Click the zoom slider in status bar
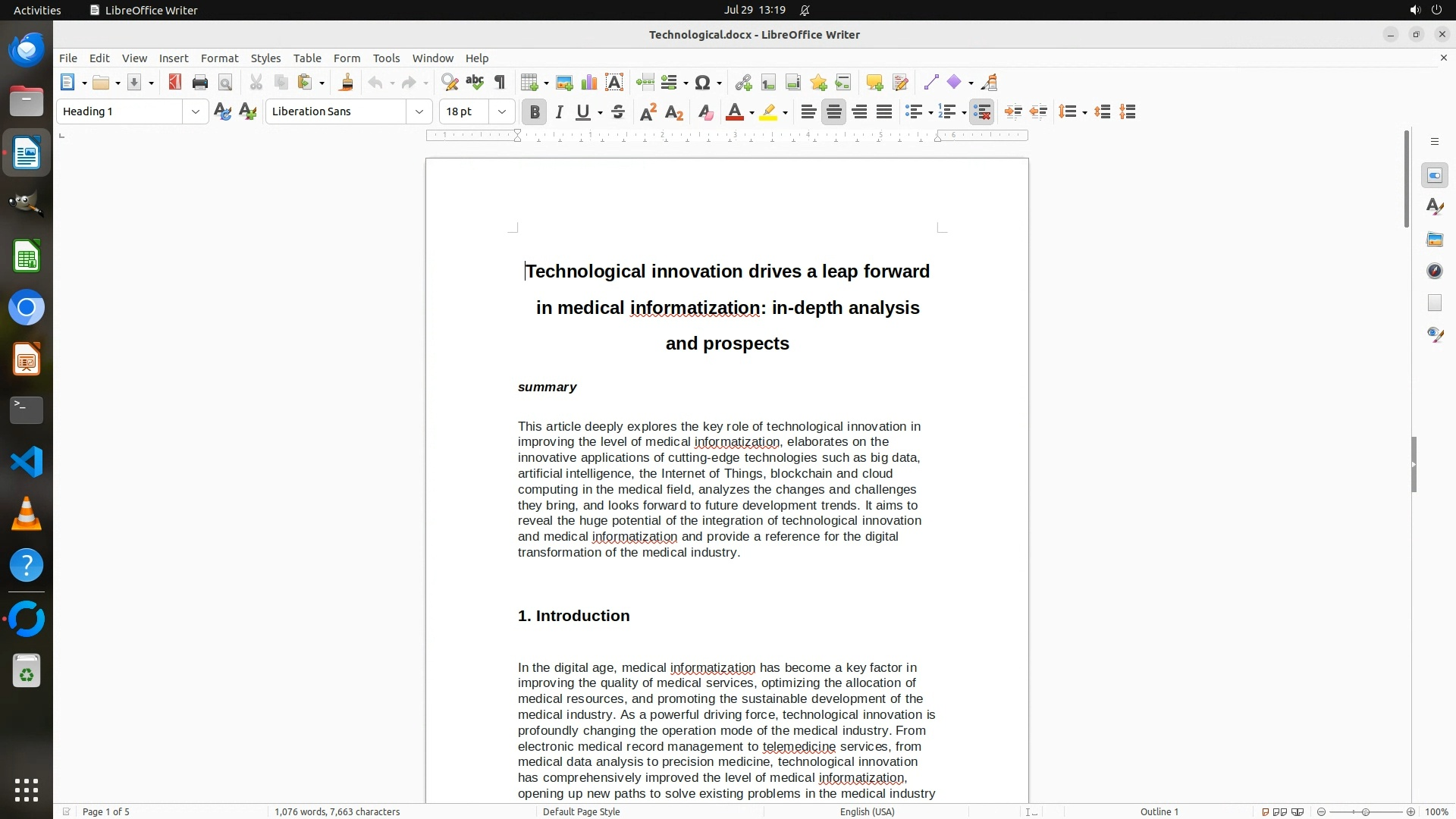The height and width of the screenshot is (819, 1456). [x=1365, y=811]
